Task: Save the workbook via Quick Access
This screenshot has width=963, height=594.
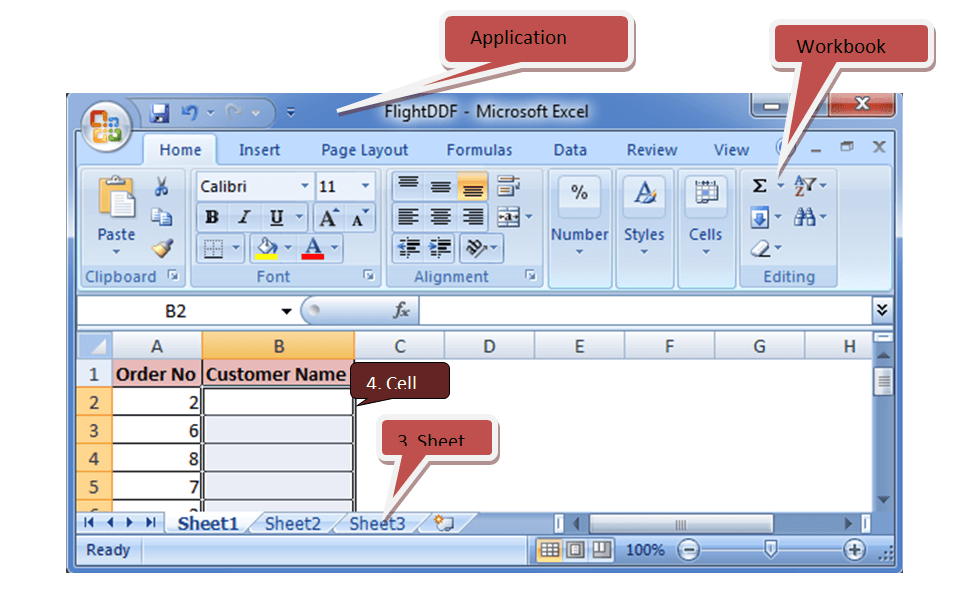Action: click(159, 112)
